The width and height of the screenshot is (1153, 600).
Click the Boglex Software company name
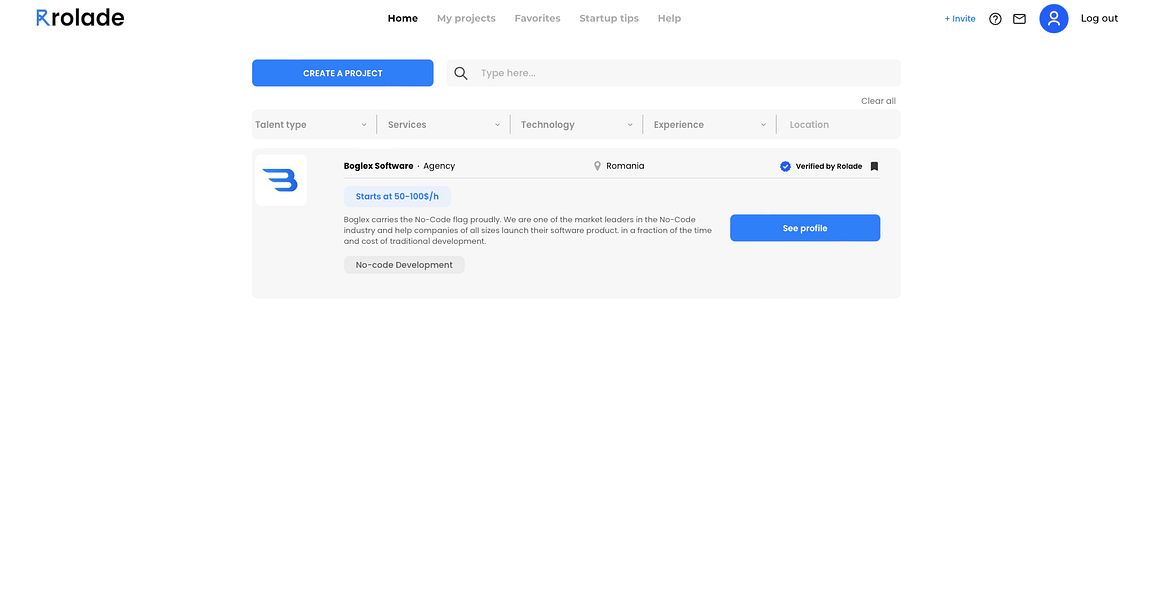click(378, 166)
